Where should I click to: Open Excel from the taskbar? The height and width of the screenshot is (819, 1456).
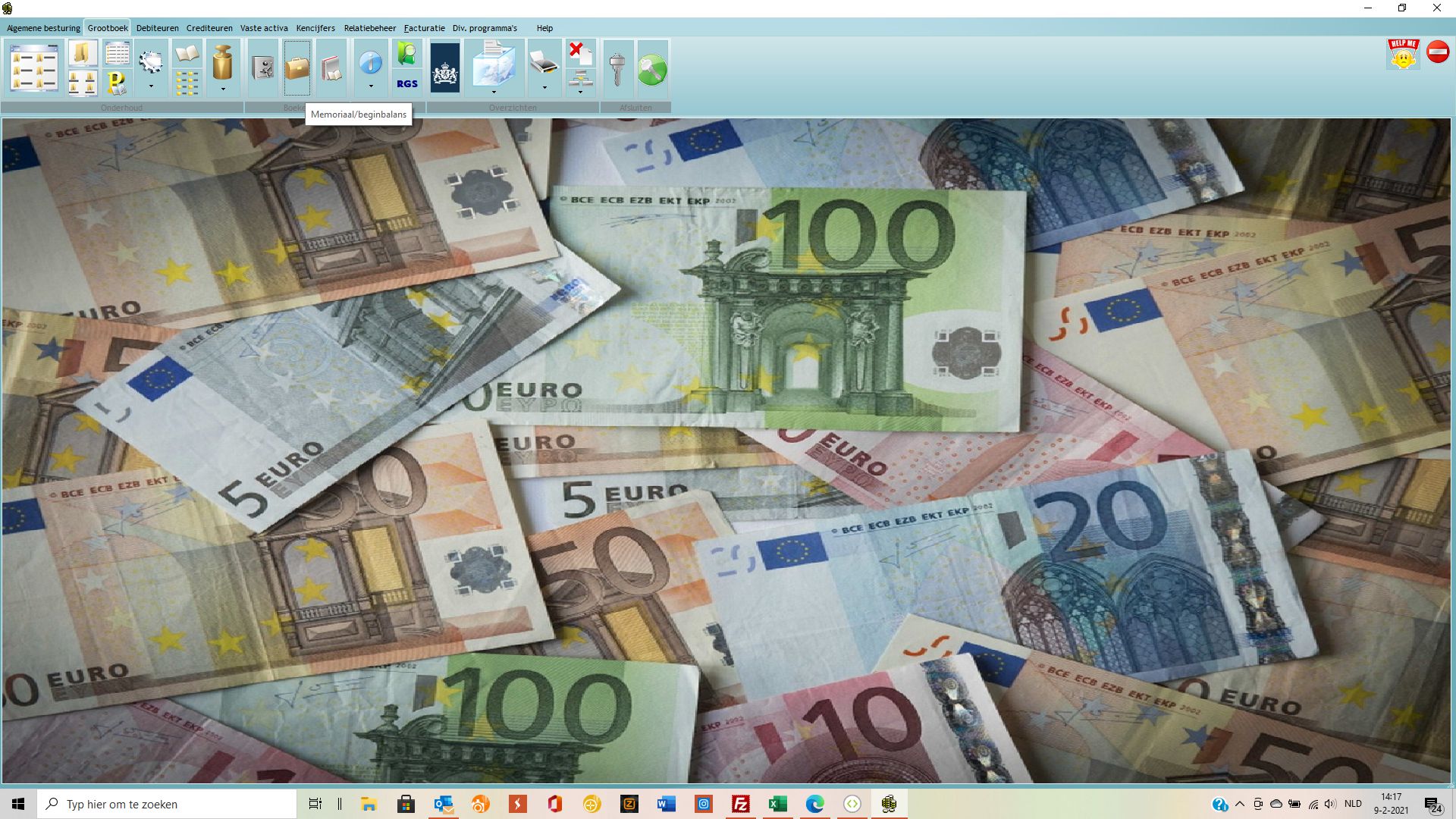pyautogui.click(x=778, y=804)
